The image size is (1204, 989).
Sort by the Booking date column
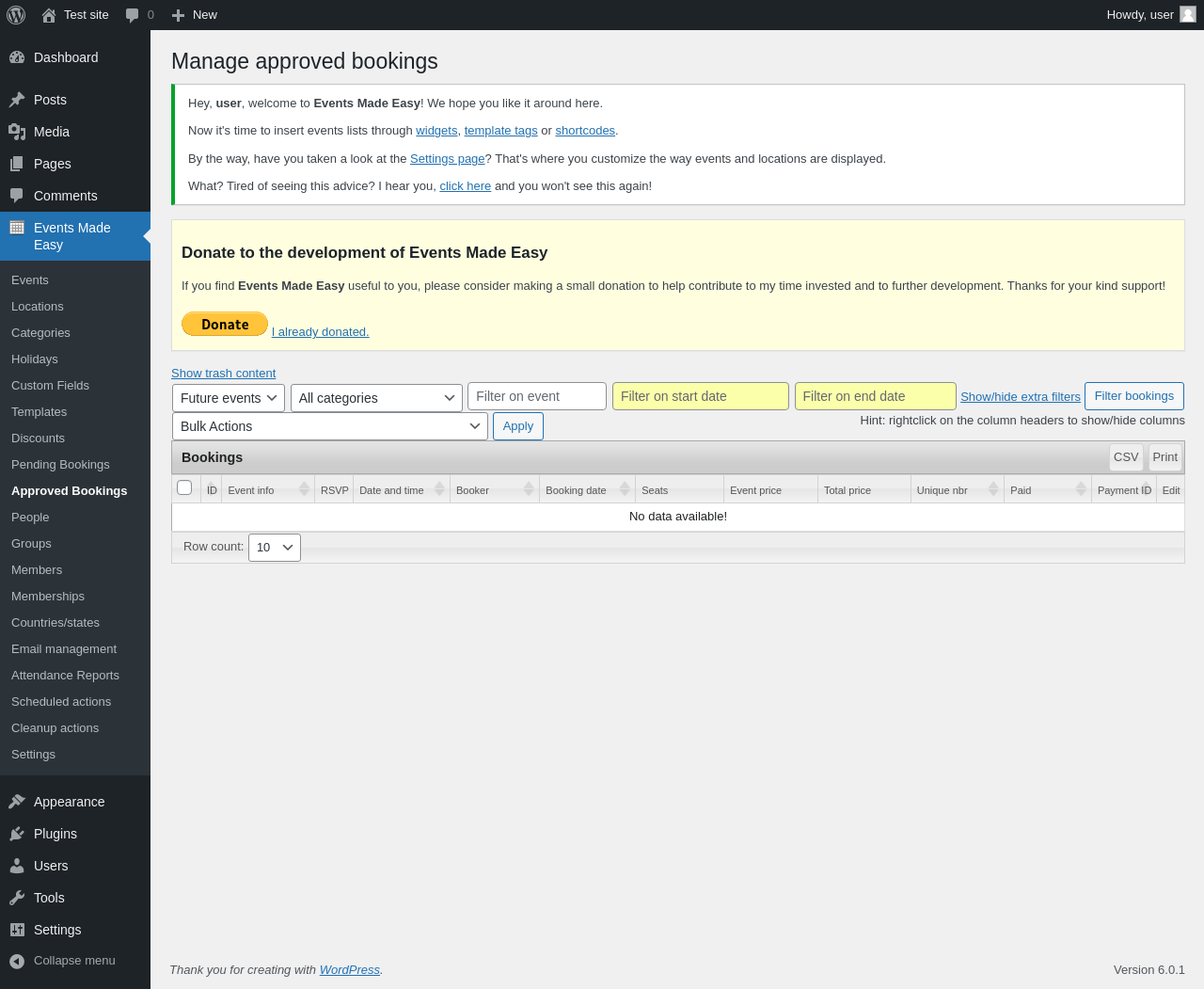[587, 489]
